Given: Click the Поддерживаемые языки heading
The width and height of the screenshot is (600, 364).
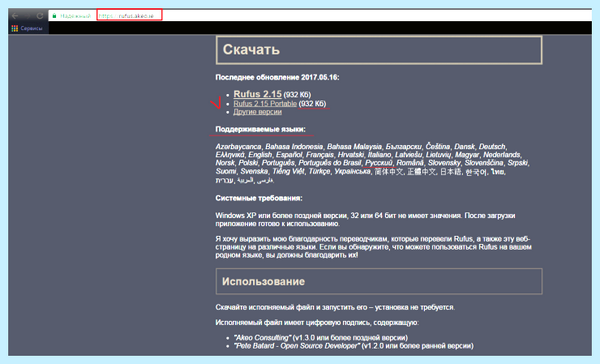Looking at the screenshot, I should 260,129.
